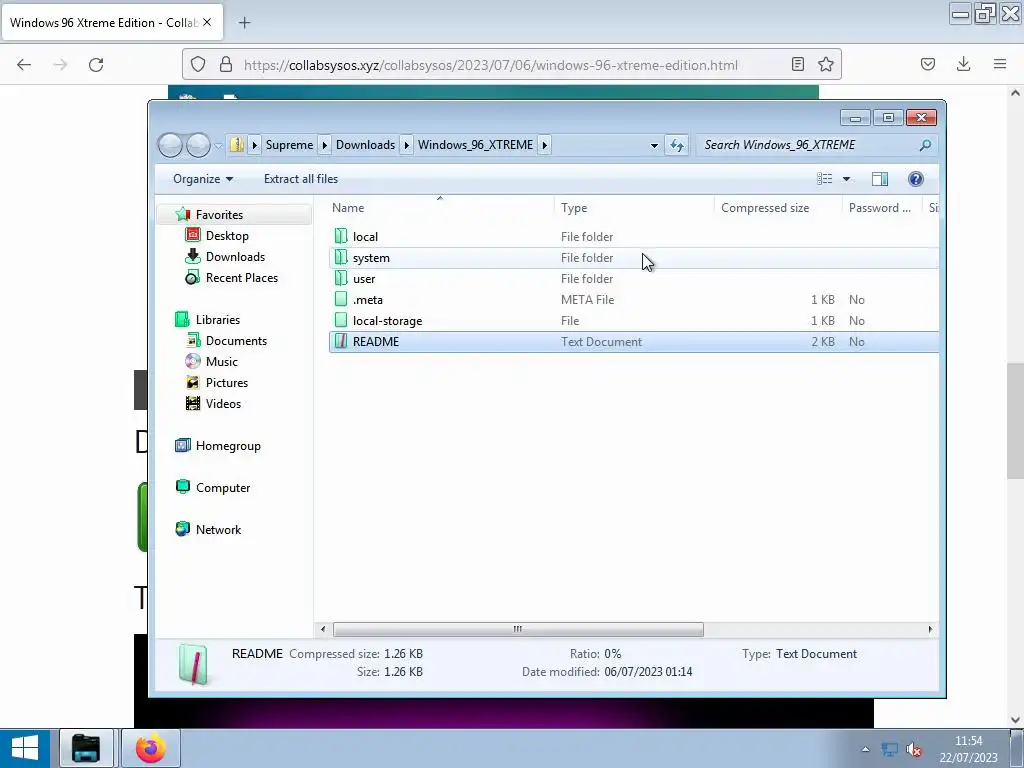Sort by the Name column header
Image resolution: width=1024 pixels, height=768 pixels.
[440, 208]
